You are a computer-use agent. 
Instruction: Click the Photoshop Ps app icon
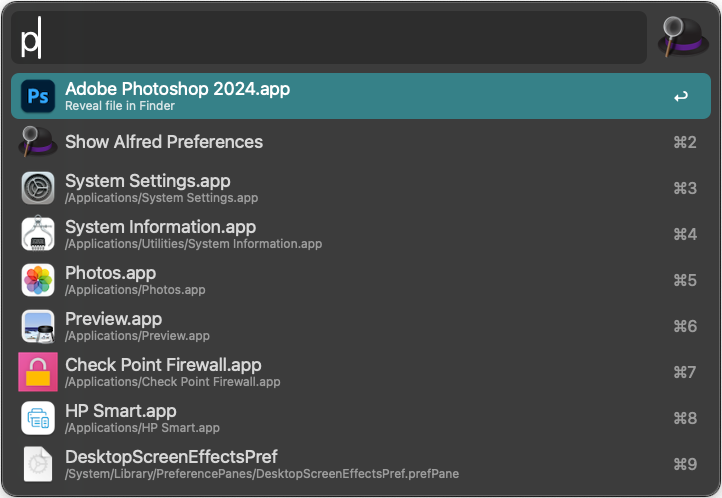point(38,96)
